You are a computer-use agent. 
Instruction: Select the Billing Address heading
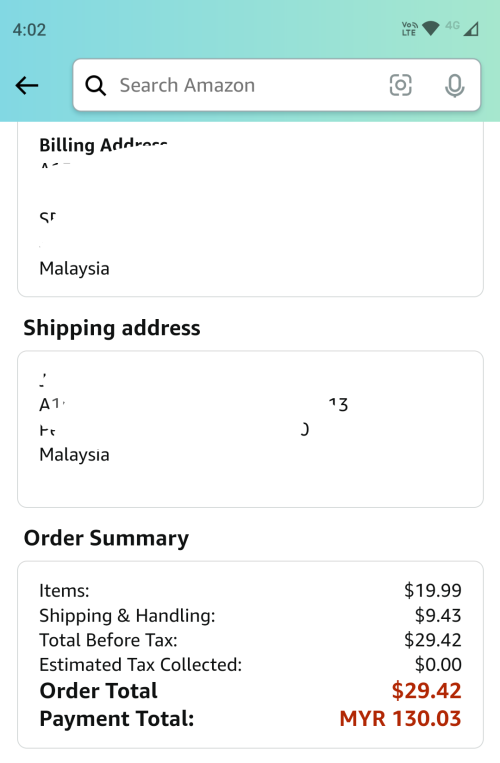(x=103, y=145)
